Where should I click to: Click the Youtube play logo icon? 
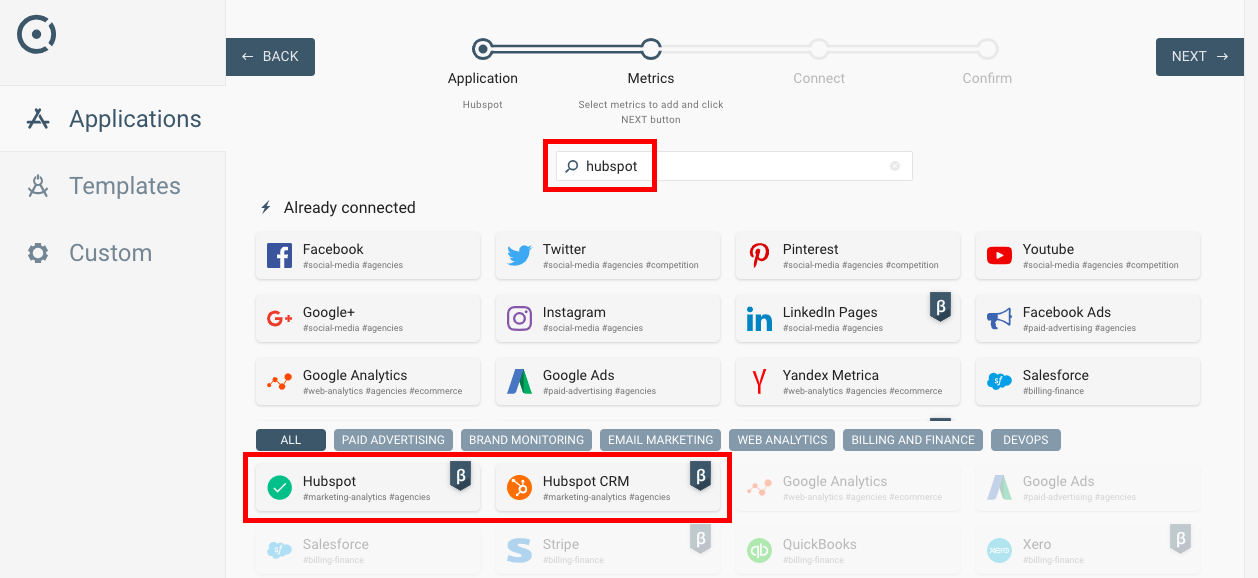[x=999, y=256]
